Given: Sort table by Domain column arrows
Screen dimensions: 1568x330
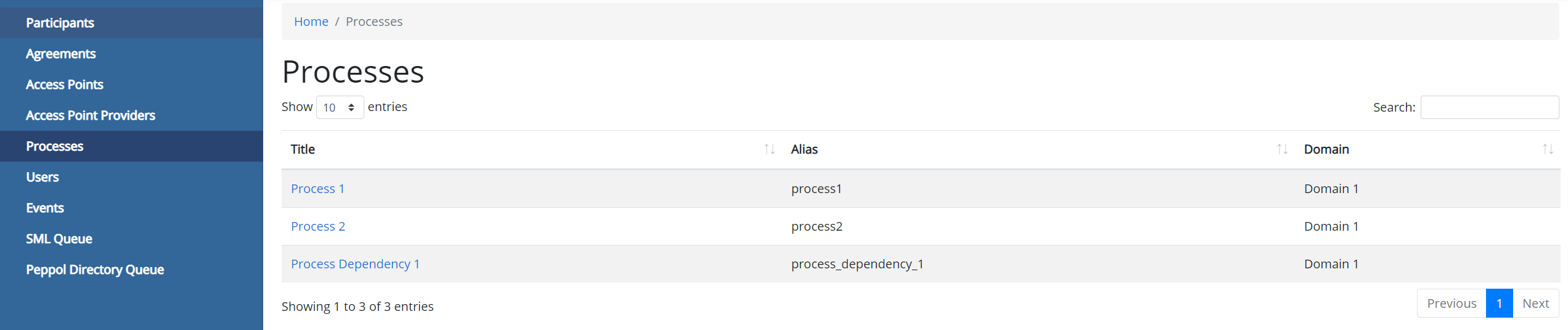Looking at the screenshot, I should pyautogui.click(x=1548, y=149).
